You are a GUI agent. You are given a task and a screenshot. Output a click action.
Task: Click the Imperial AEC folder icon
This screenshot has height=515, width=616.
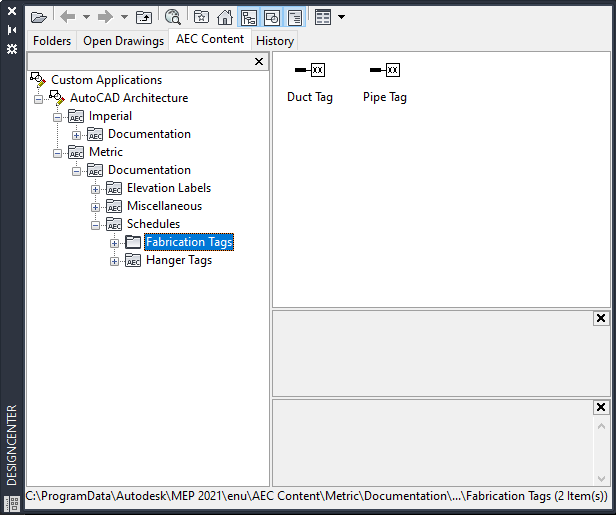coord(76,116)
